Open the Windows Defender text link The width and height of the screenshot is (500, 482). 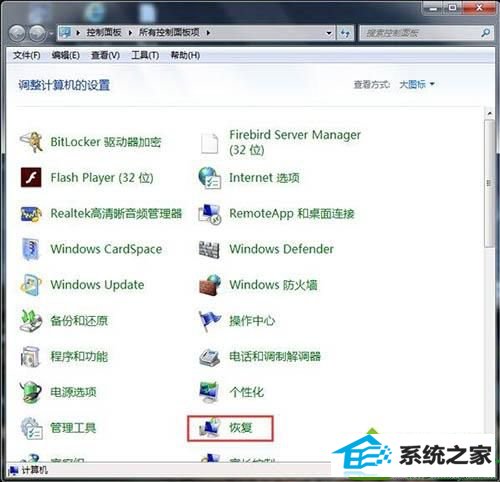click(281, 249)
